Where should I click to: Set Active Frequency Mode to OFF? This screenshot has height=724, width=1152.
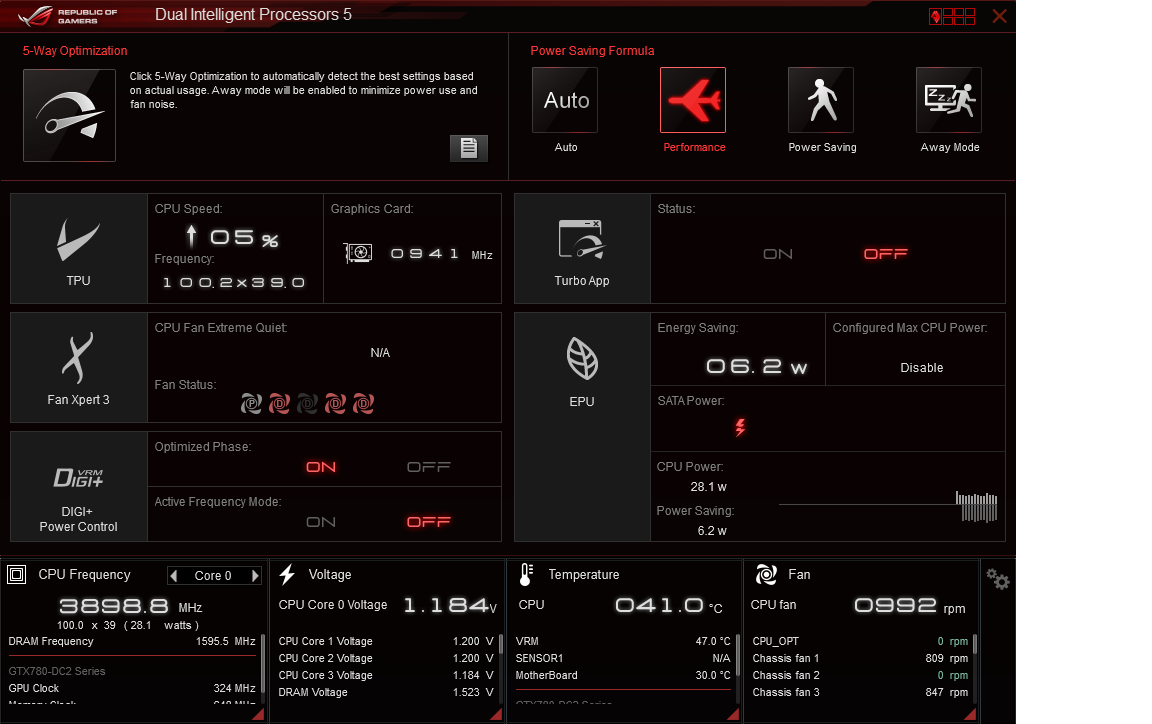(x=429, y=523)
